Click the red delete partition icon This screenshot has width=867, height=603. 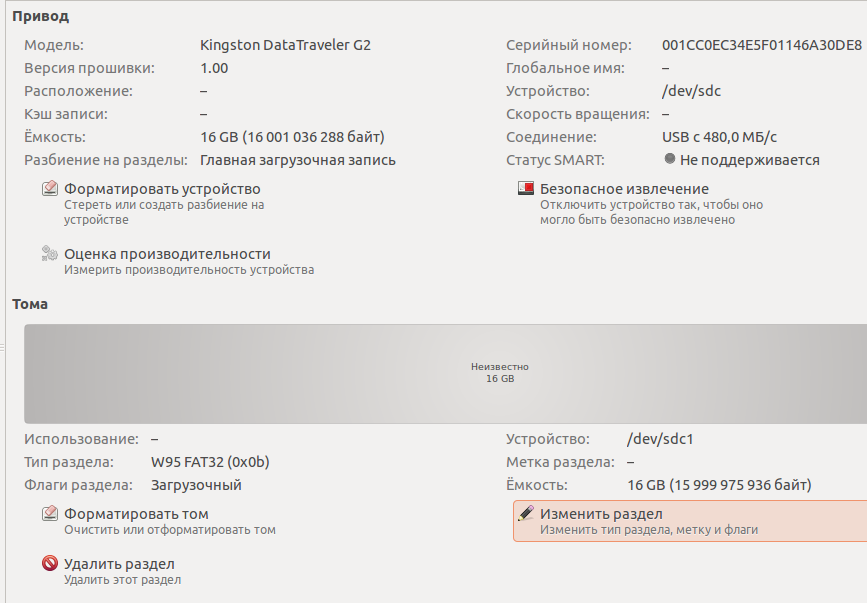click(50, 564)
